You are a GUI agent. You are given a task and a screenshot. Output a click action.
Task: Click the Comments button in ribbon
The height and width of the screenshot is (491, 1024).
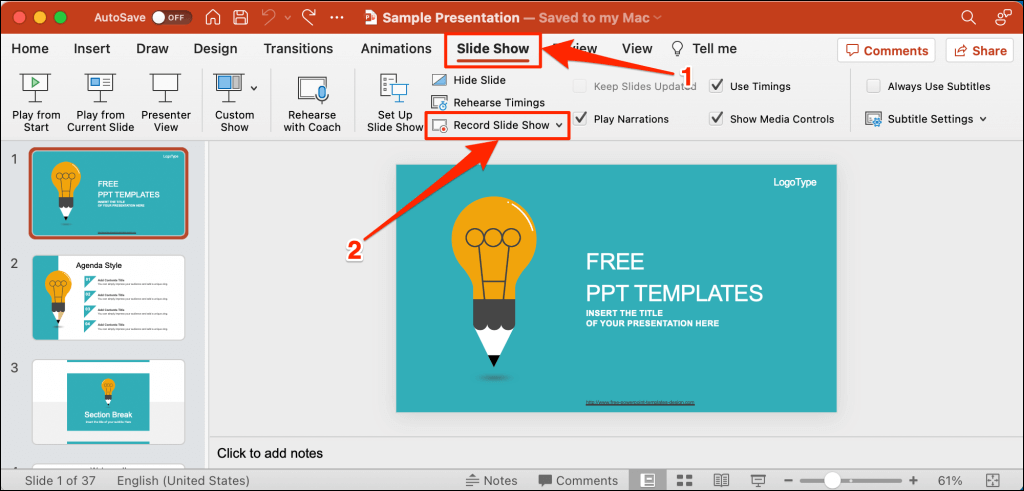click(886, 50)
